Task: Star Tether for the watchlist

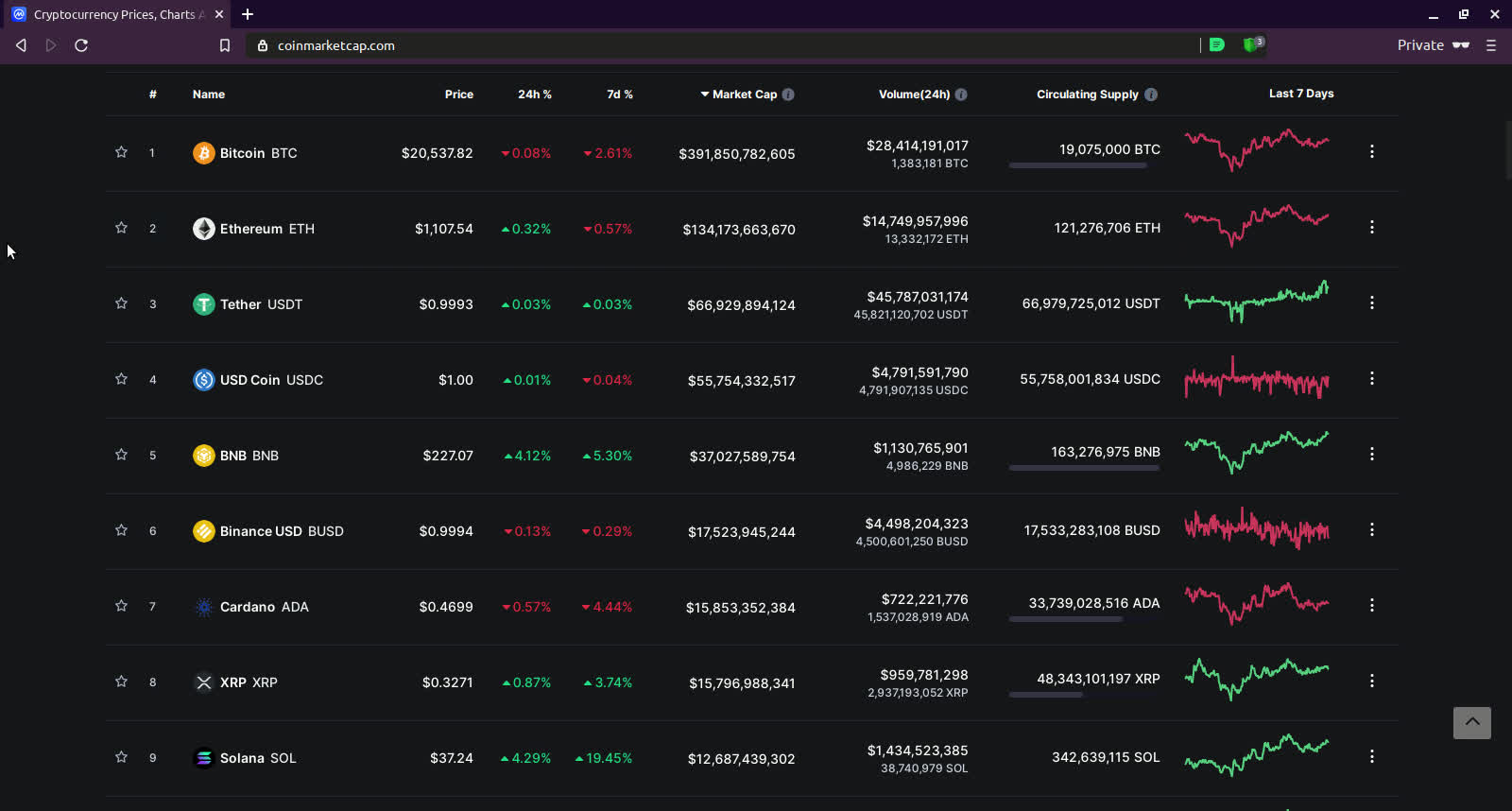Action: tap(121, 303)
